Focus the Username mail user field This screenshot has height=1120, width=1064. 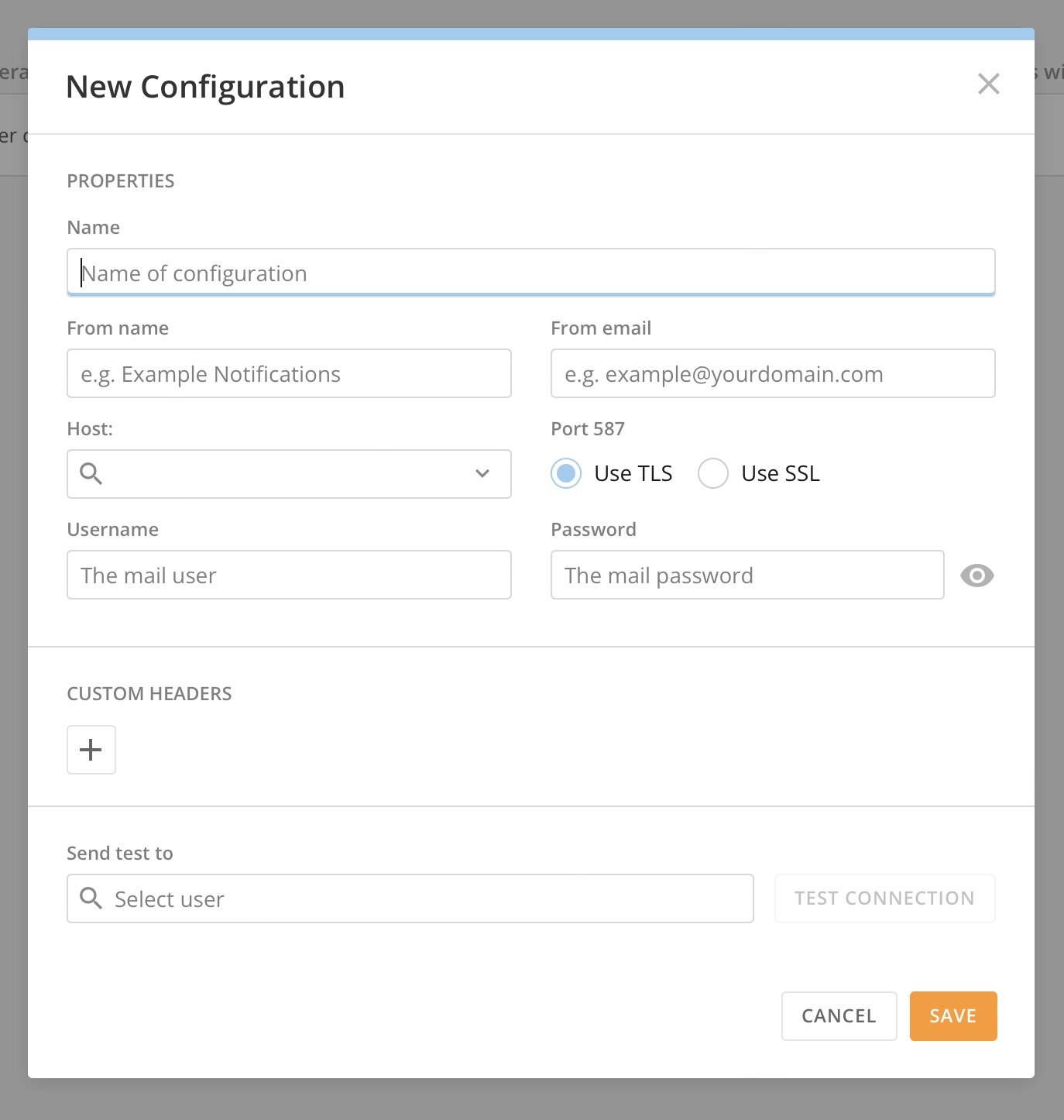point(289,575)
